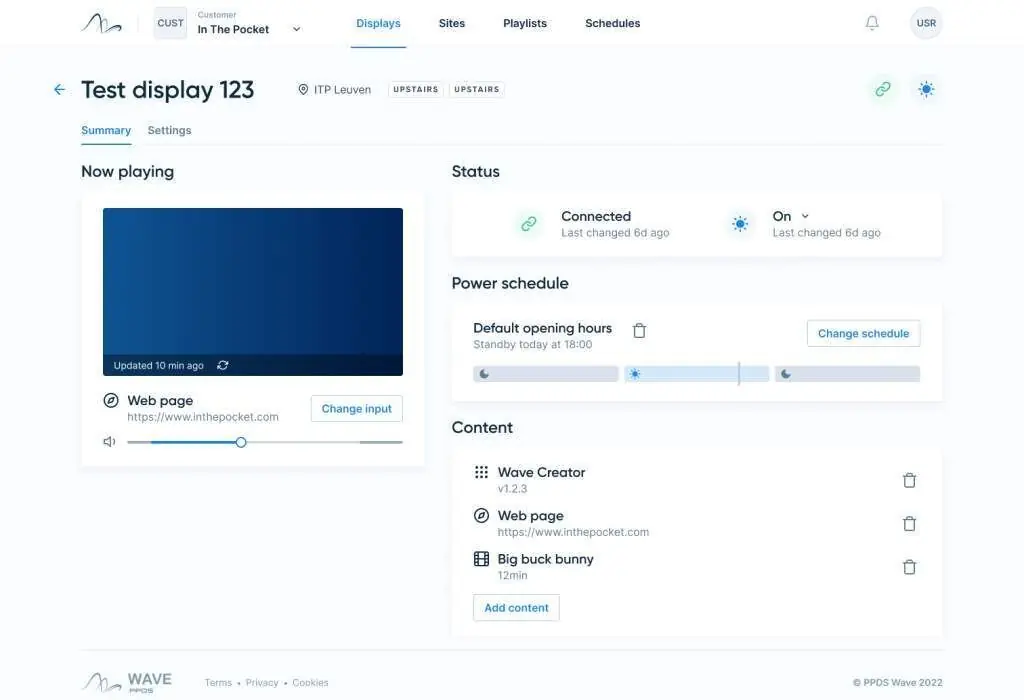Delete the Default opening hours schedule
1024x700 pixels.
pyautogui.click(x=640, y=330)
